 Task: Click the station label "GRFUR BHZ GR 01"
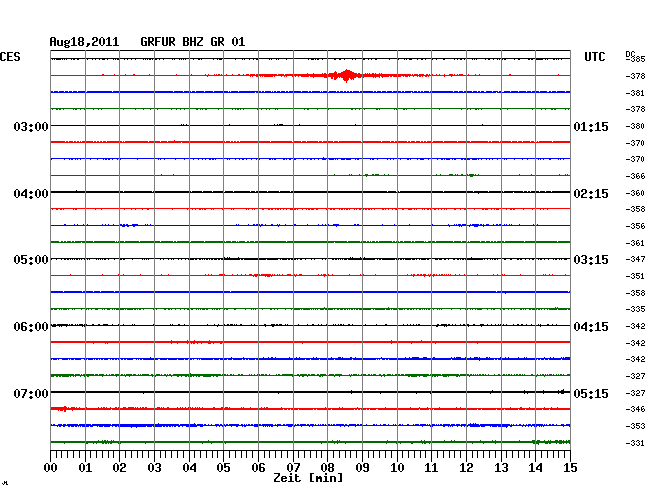tap(193, 42)
